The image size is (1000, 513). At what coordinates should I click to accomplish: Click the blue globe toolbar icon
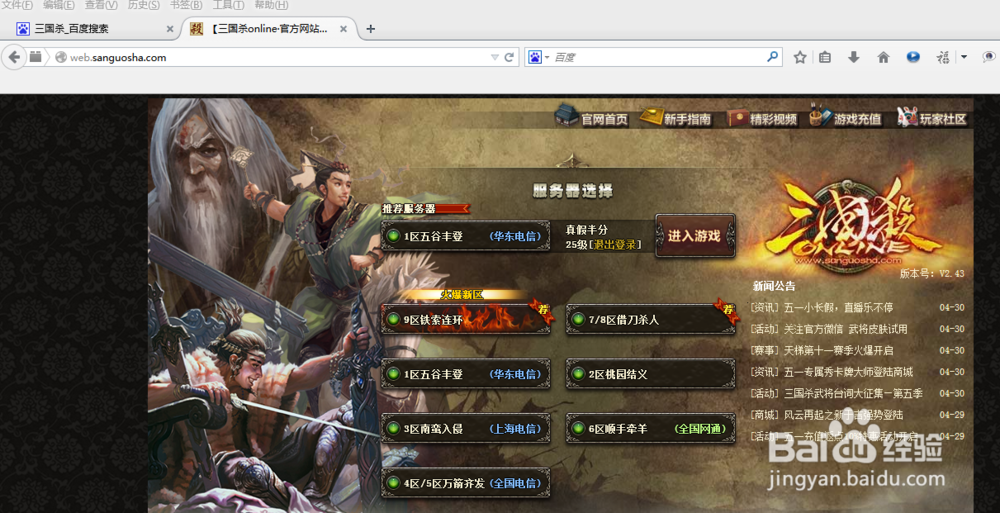tap(913, 57)
